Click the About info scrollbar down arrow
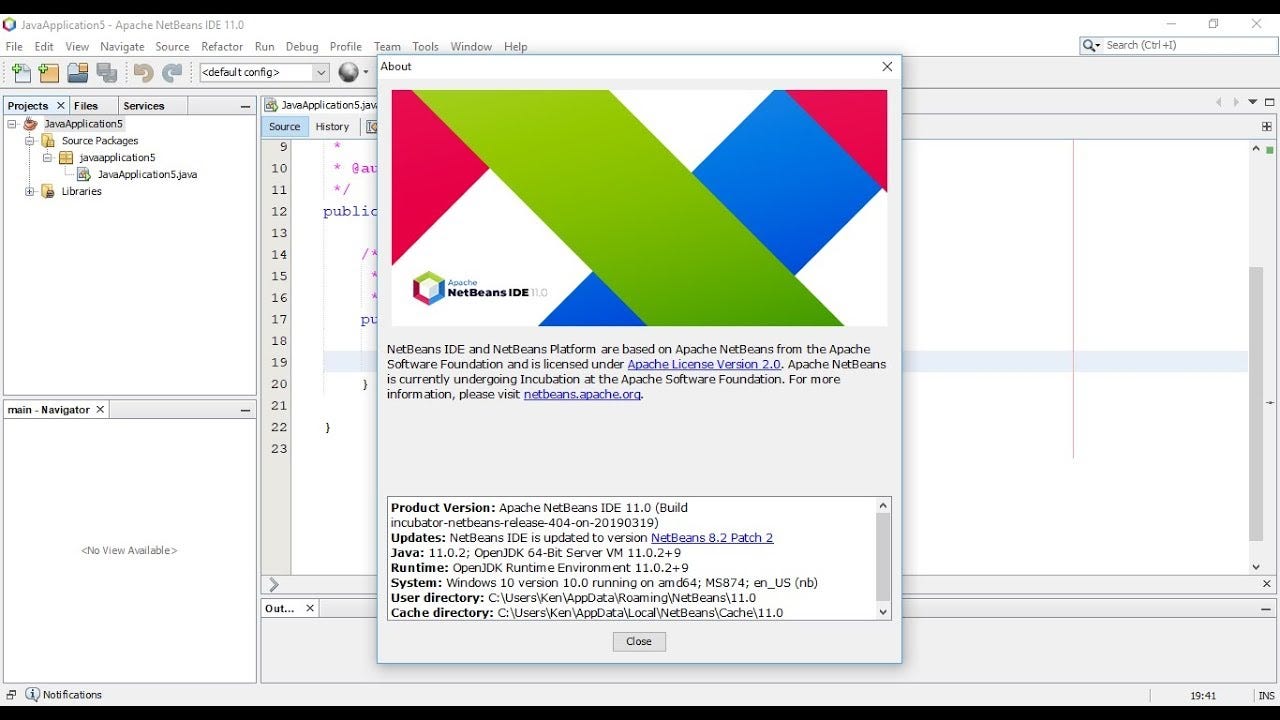 tap(883, 612)
